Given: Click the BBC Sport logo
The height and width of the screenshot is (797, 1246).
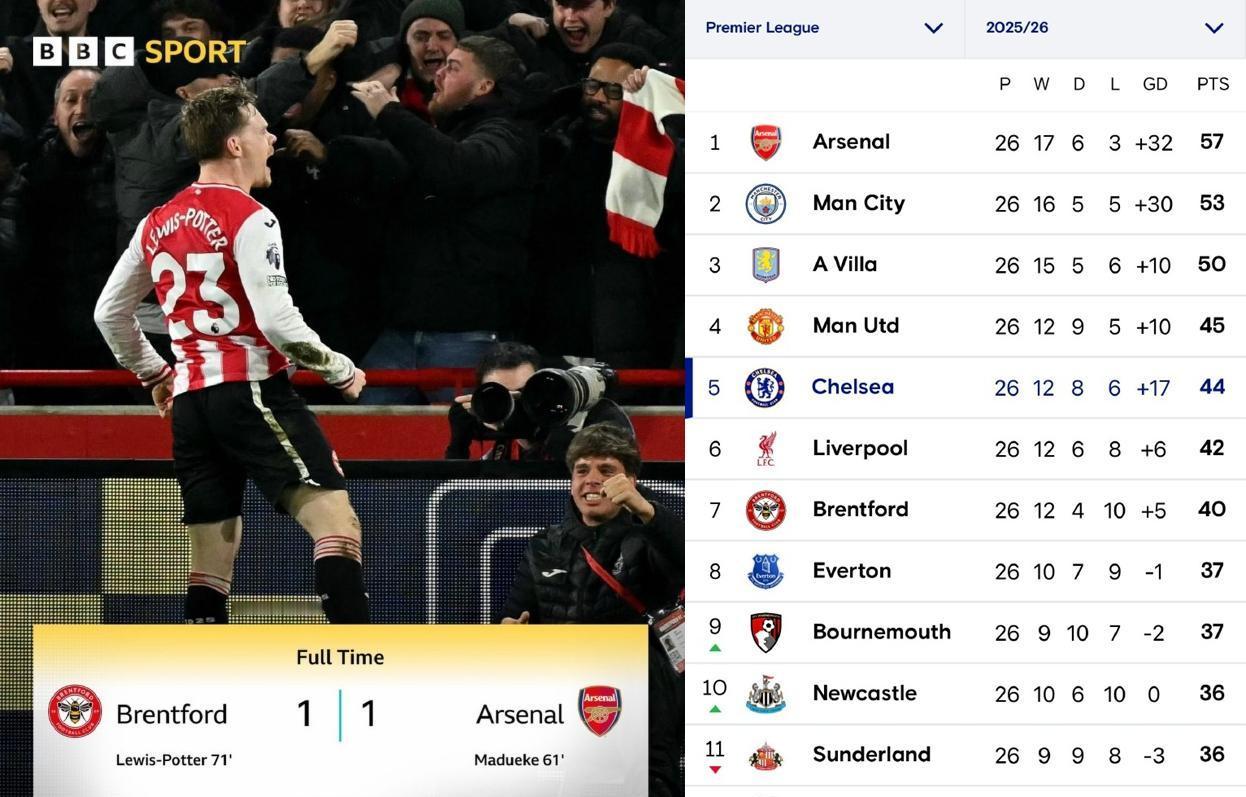Looking at the screenshot, I should click(x=139, y=51).
